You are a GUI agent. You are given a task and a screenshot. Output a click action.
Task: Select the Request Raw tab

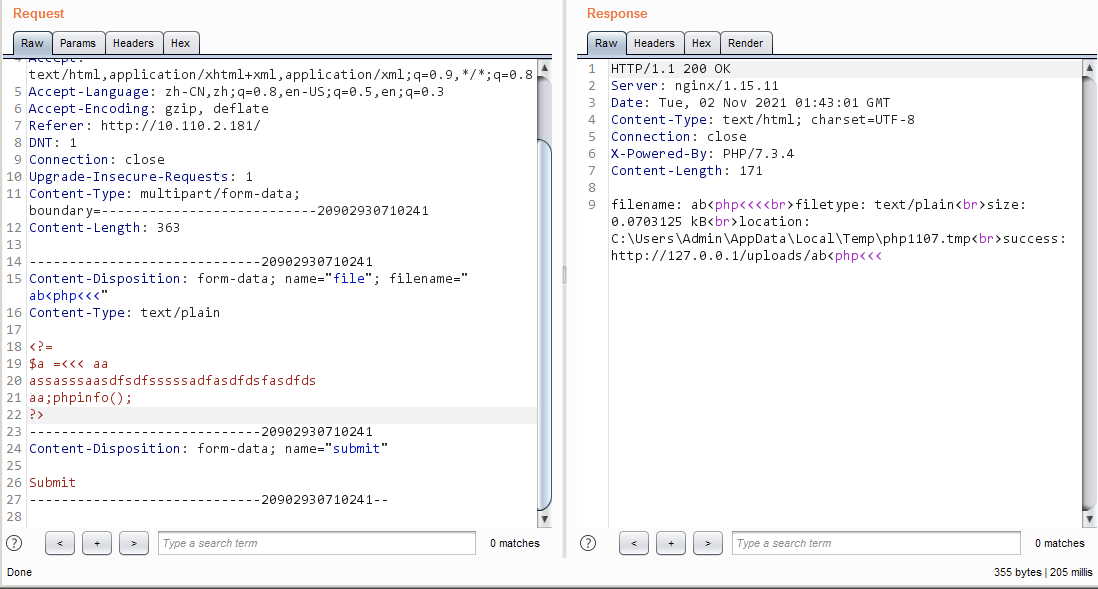32,43
